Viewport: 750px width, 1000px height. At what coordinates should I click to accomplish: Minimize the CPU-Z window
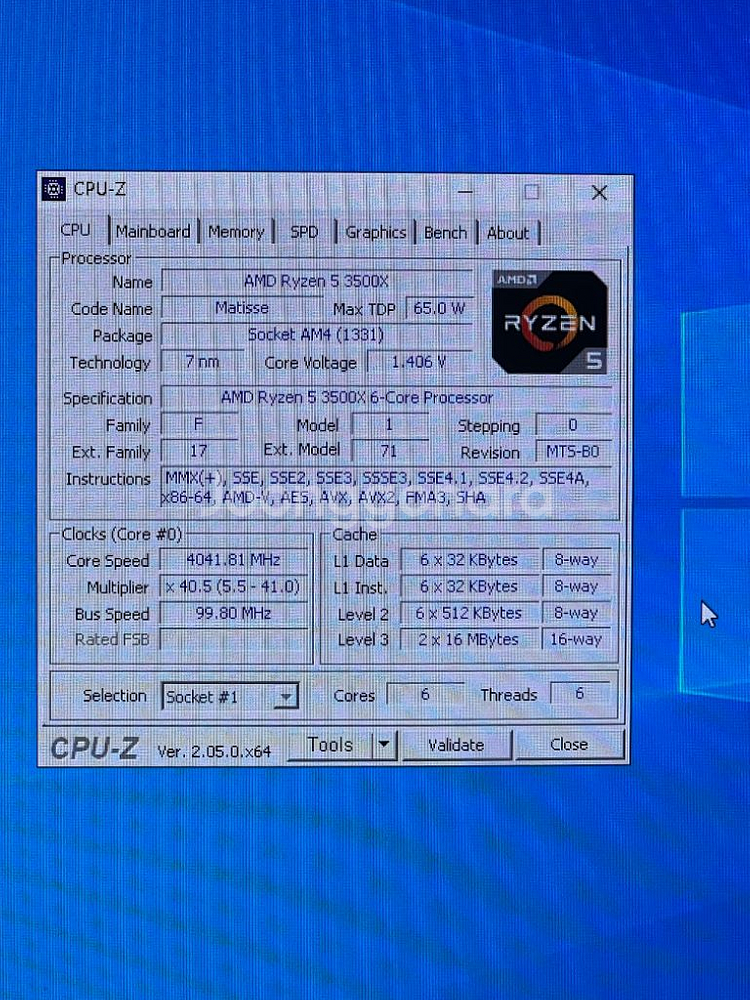(466, 191)
